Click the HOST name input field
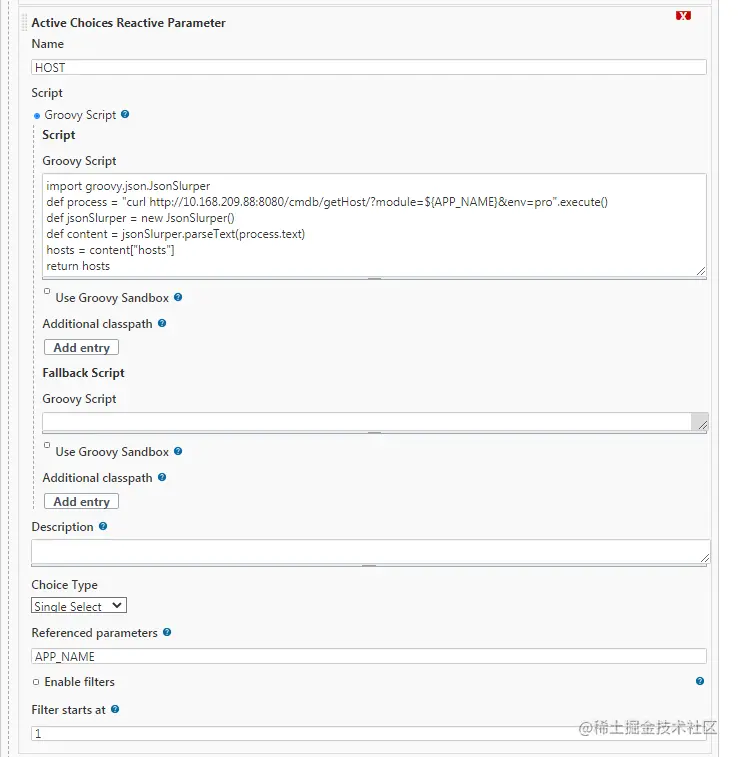 [368, 67]
